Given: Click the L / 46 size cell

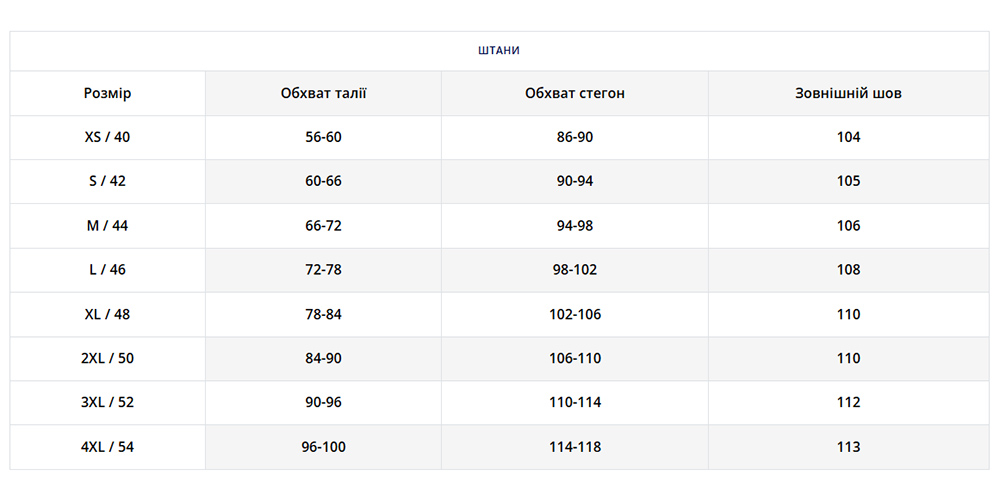Looking at the screenshot, I should 107,269.
